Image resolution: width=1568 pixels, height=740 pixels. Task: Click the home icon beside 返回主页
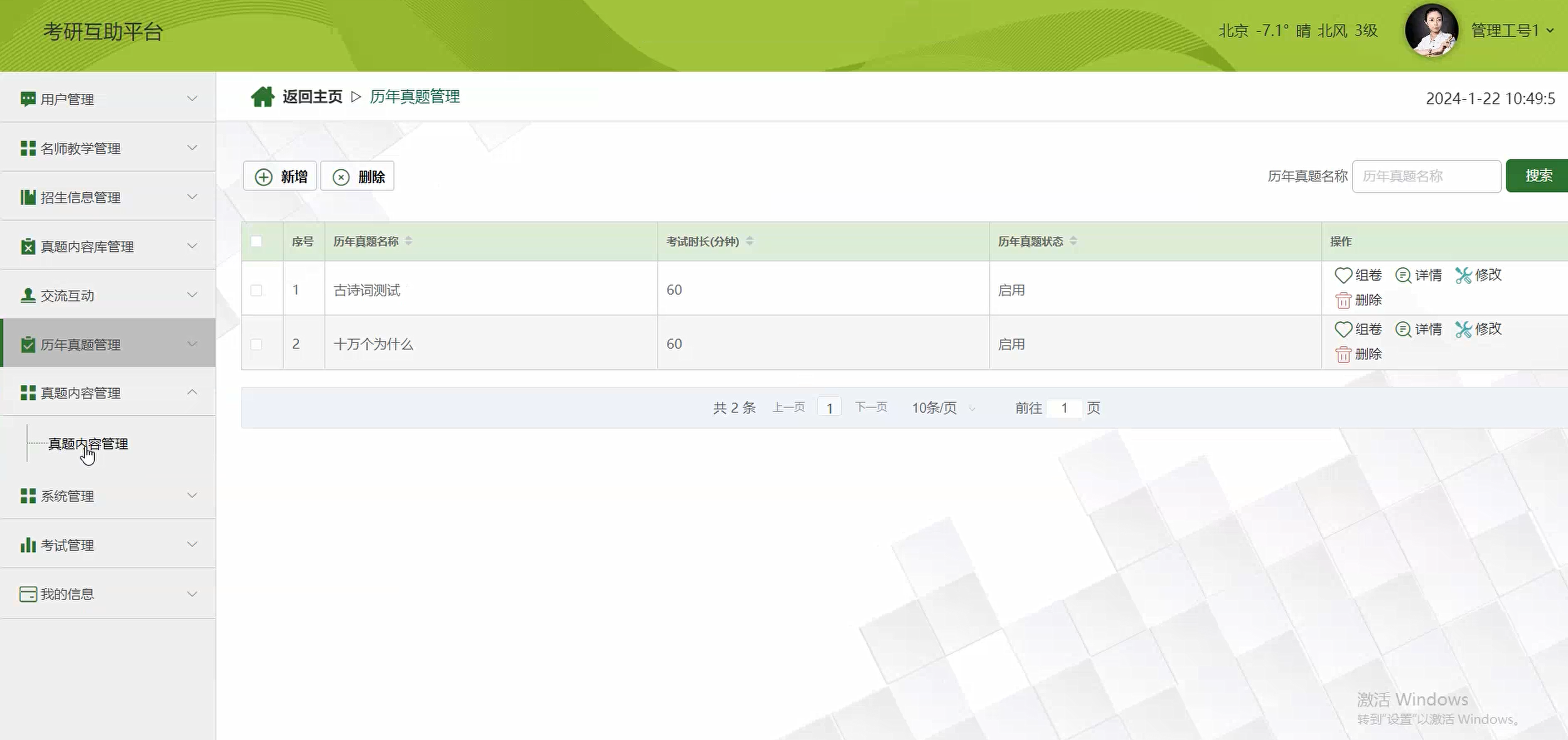tap(262, 97)
